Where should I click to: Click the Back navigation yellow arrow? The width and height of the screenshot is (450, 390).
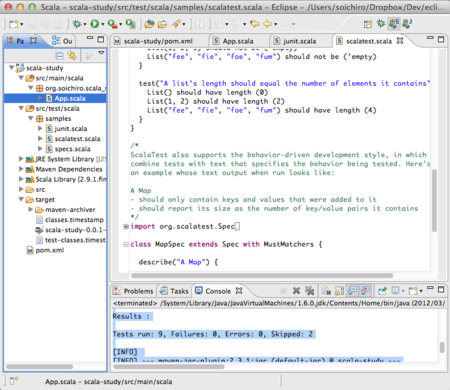(268, 24)
